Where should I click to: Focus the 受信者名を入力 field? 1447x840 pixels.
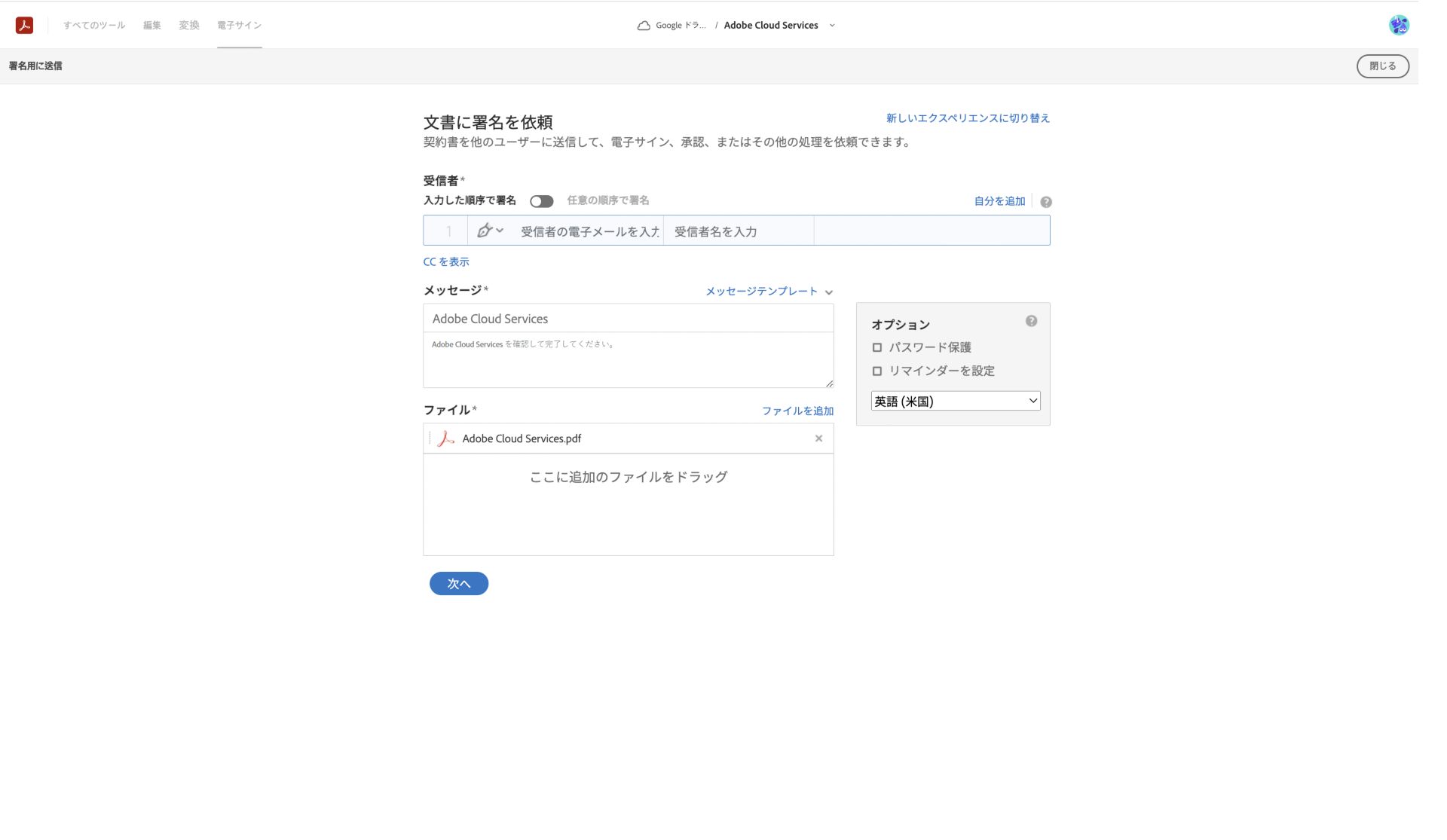coord(738,231)
